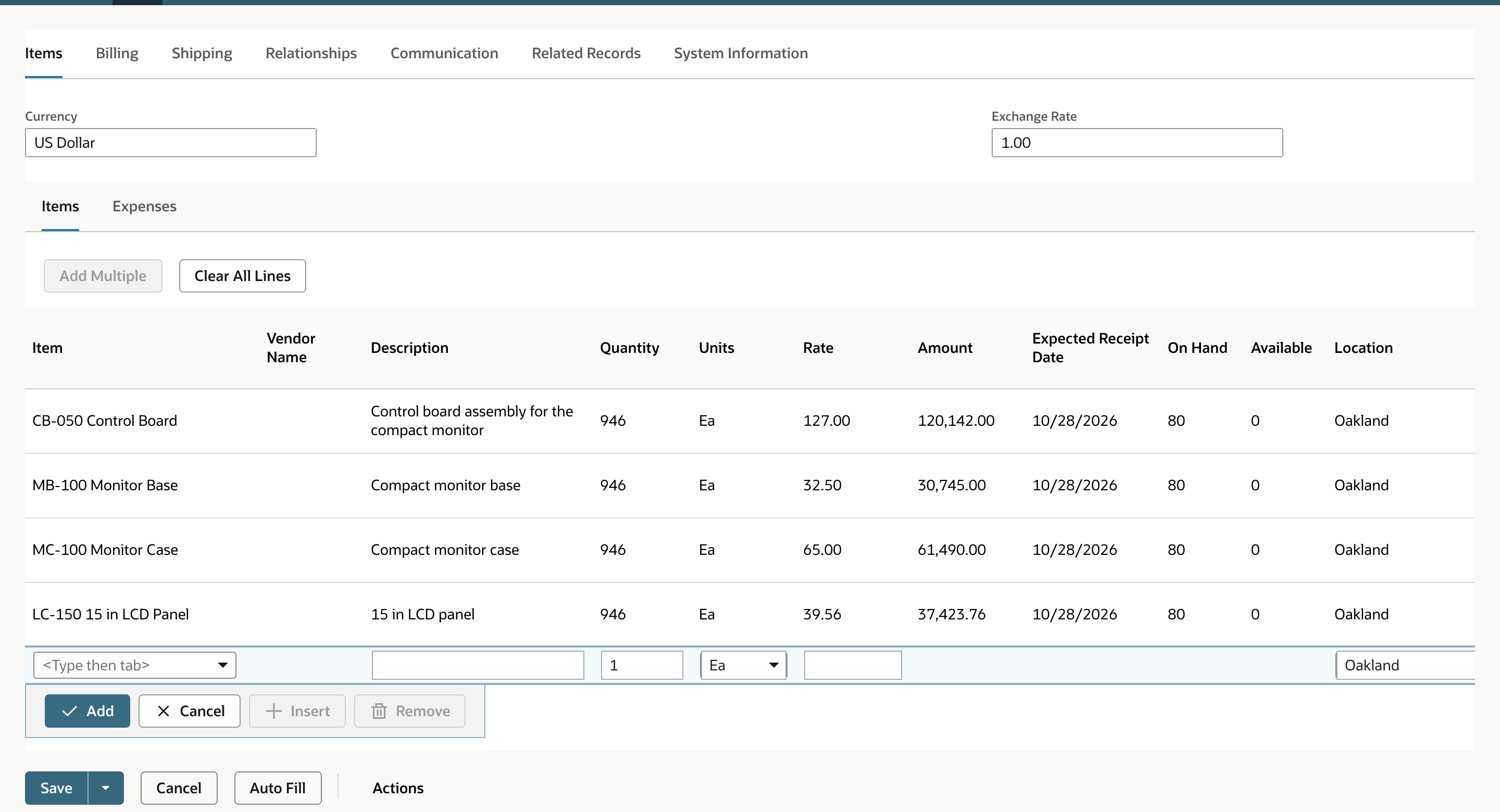Click the Exchange Rate input field
Image resolution: width=1500 pixels, height=812 pixels.
tap(1136, 143)
